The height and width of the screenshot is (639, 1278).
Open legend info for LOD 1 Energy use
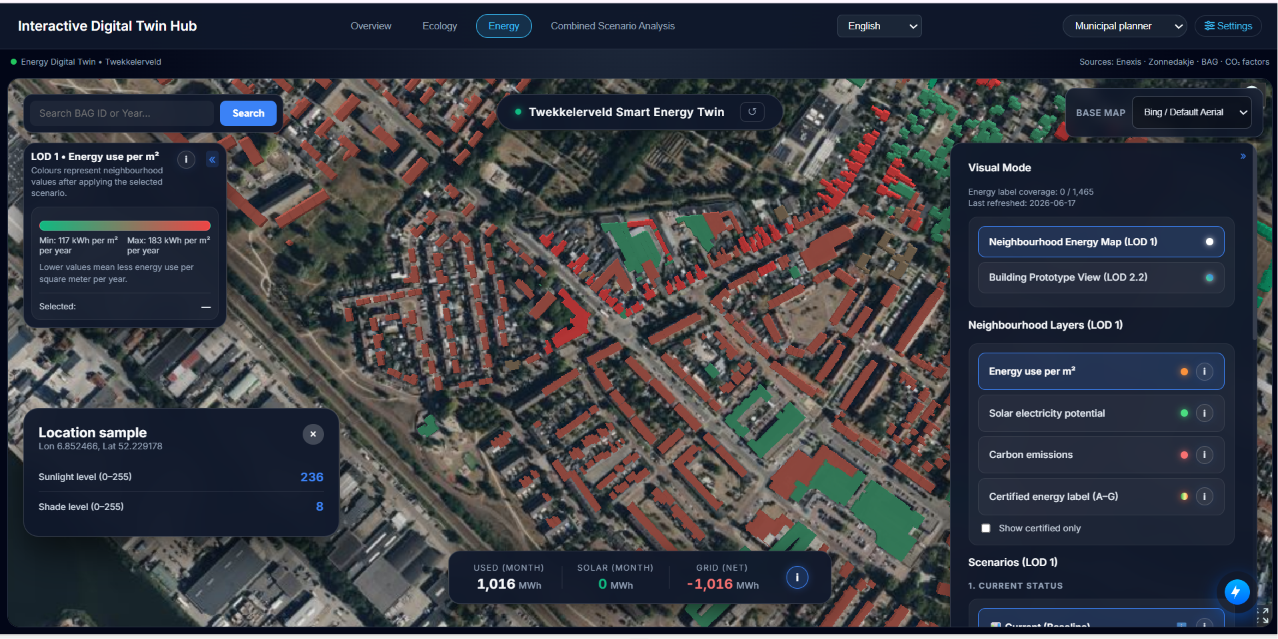point(186,159)
